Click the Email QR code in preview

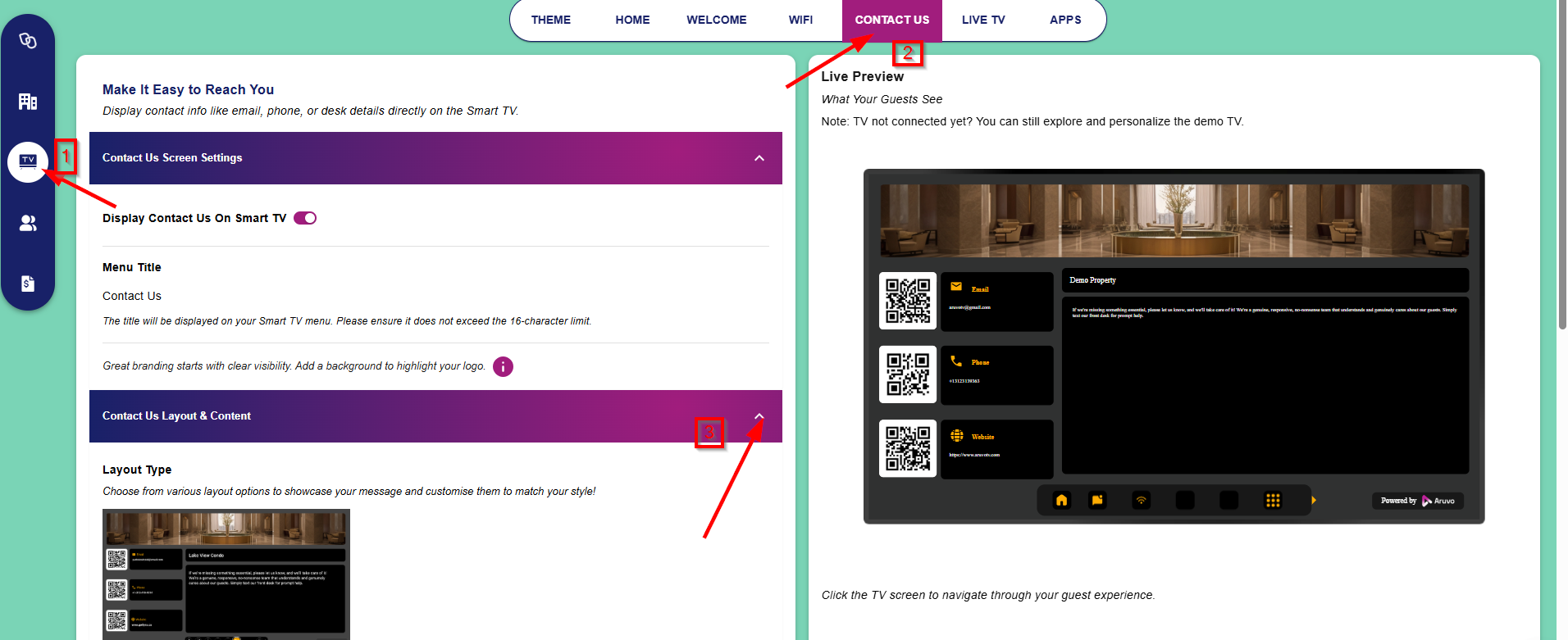click(x=908, y=301)
